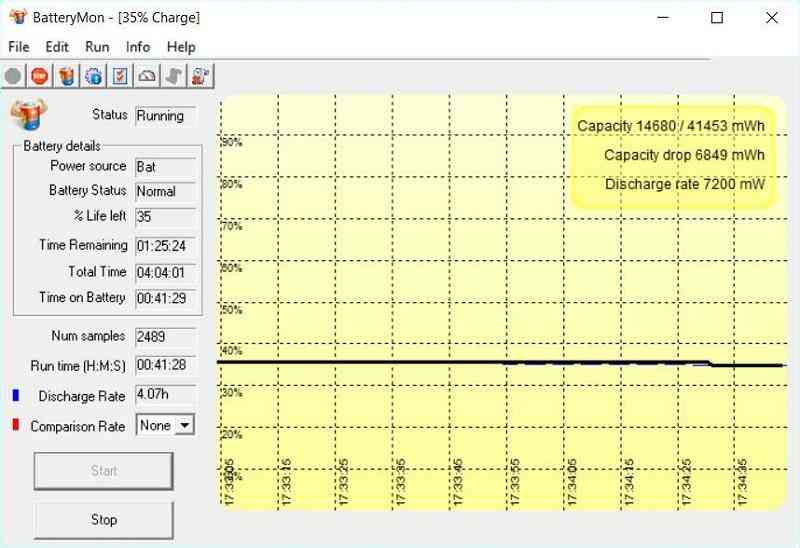Screen dimensions: 800x548
Task: Click the Battery details group label
Action: click(62, 146)
